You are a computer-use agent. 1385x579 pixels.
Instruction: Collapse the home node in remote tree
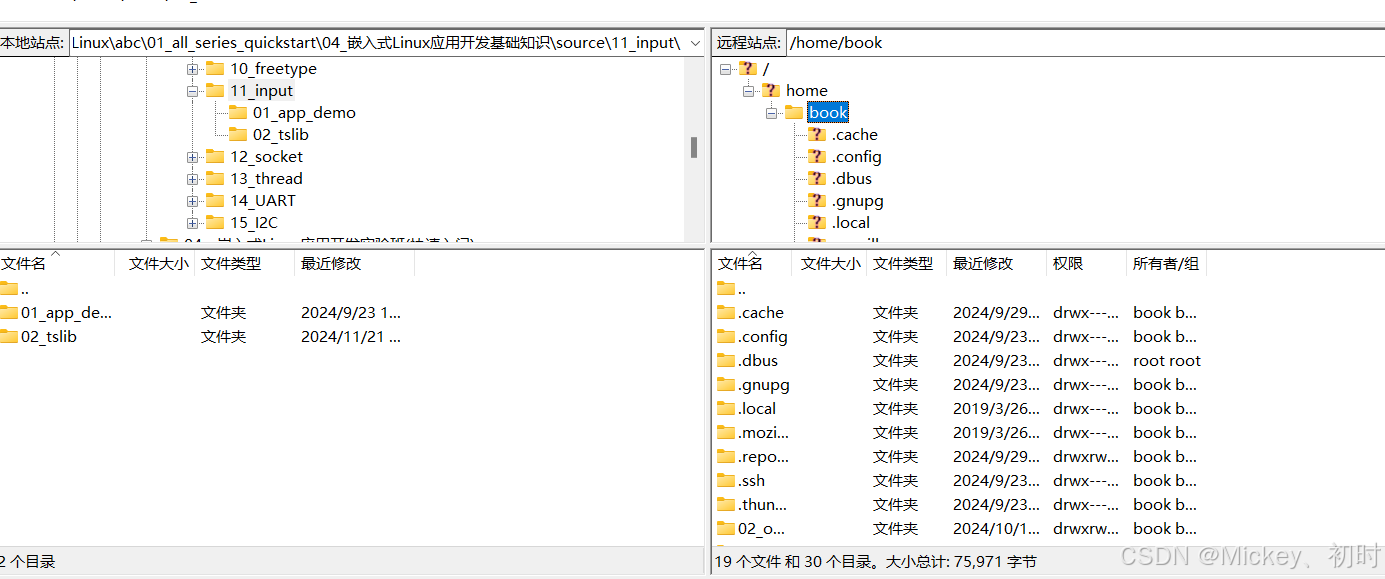(748, 90)
